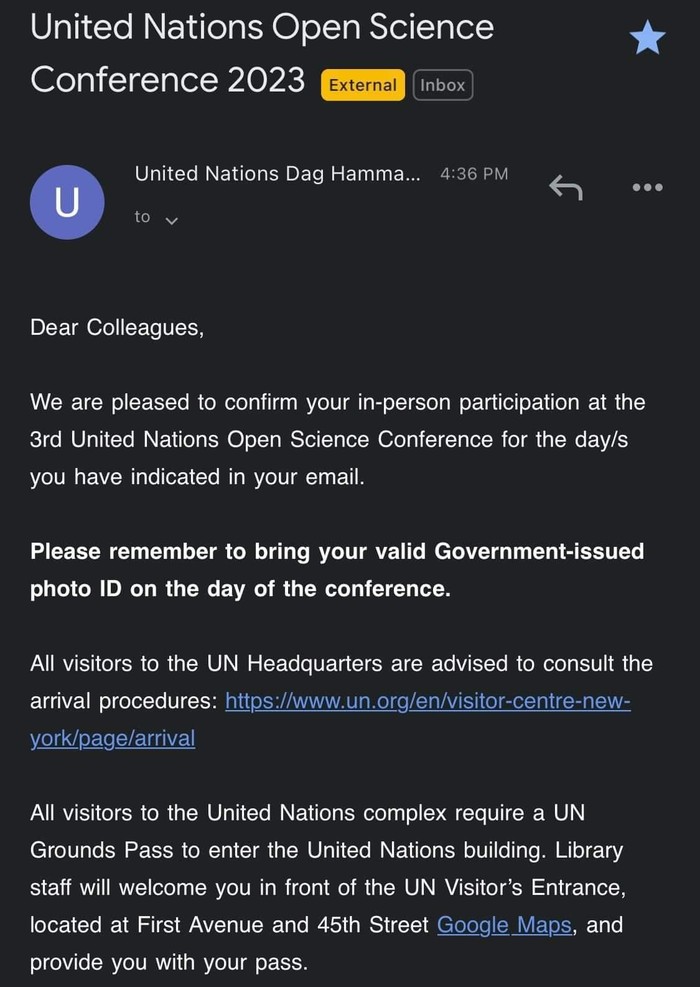Unstar this conference email
Viewport: 700px width, 987px height.
pyautogui.click(x=647, y=40)
